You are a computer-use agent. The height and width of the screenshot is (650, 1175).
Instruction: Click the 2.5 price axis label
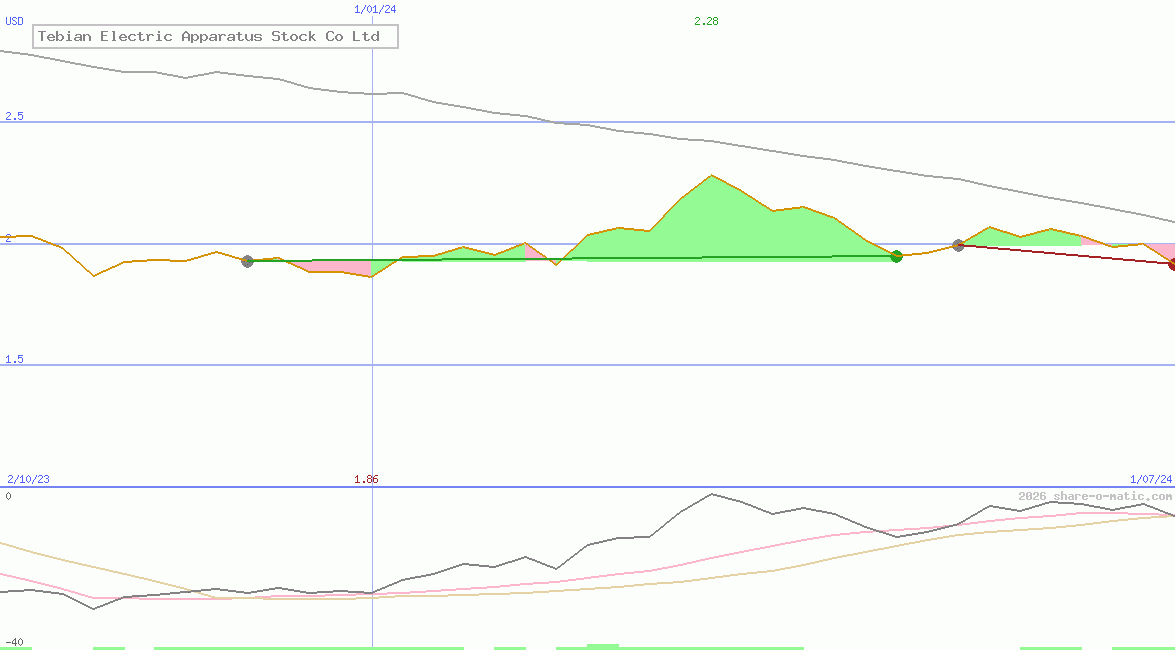pyautogui.click(x=15, y=116)
